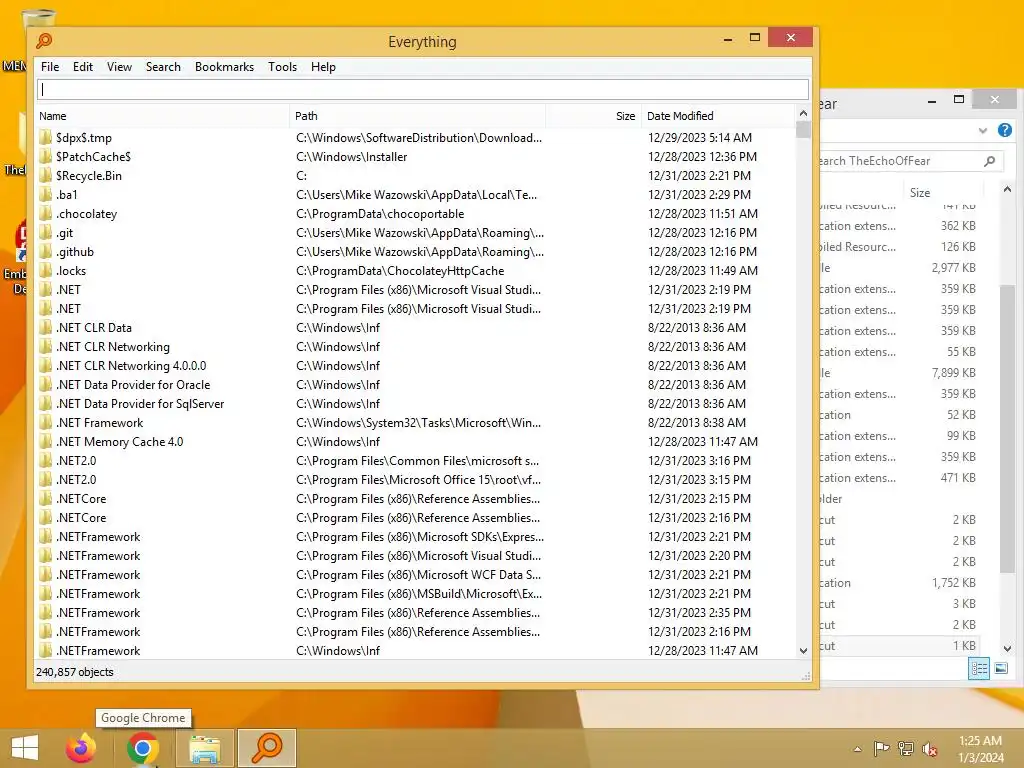Select the $dpx$.tmp folder icon
The height and width of the screenshot is (768, 1024).
45,138
